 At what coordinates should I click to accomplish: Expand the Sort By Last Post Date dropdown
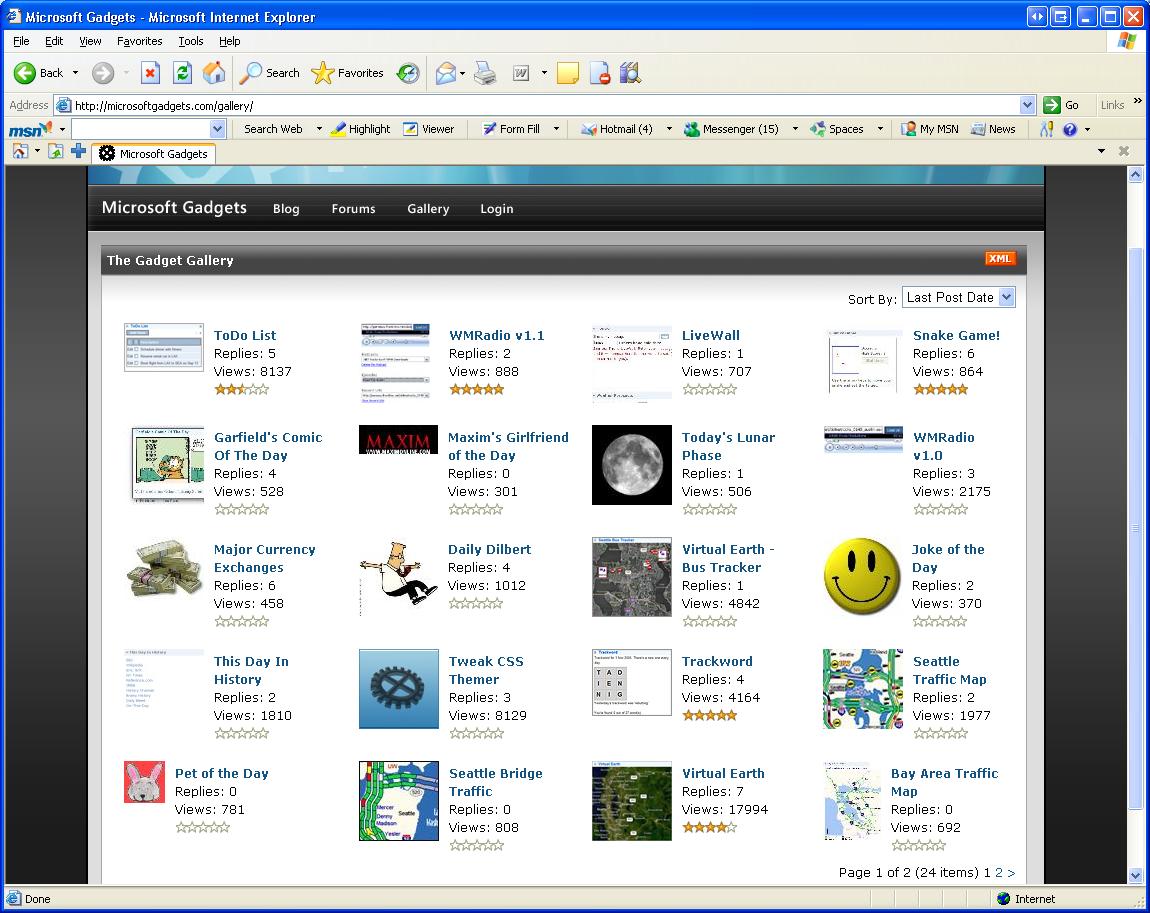click(1006, 297)
